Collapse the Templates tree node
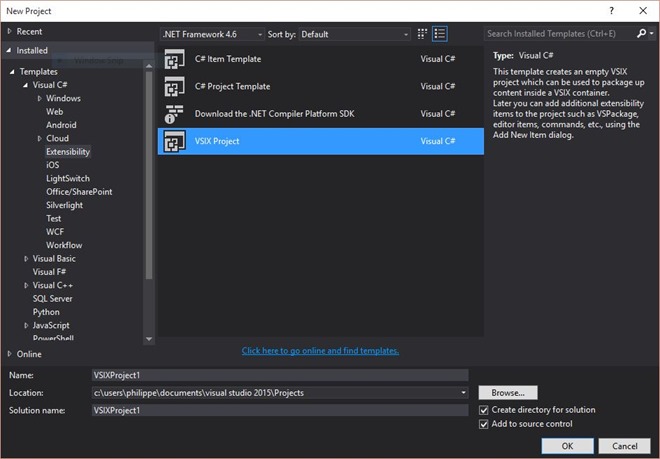Screen dimensions: 660x459 click(x=12, y=72)
